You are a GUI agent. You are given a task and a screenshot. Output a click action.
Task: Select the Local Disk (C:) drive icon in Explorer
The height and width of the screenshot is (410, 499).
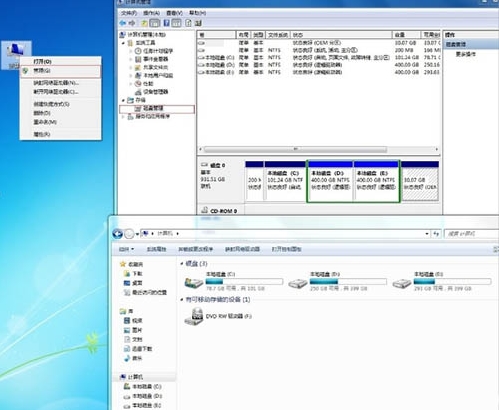click(x=194, y=283)
